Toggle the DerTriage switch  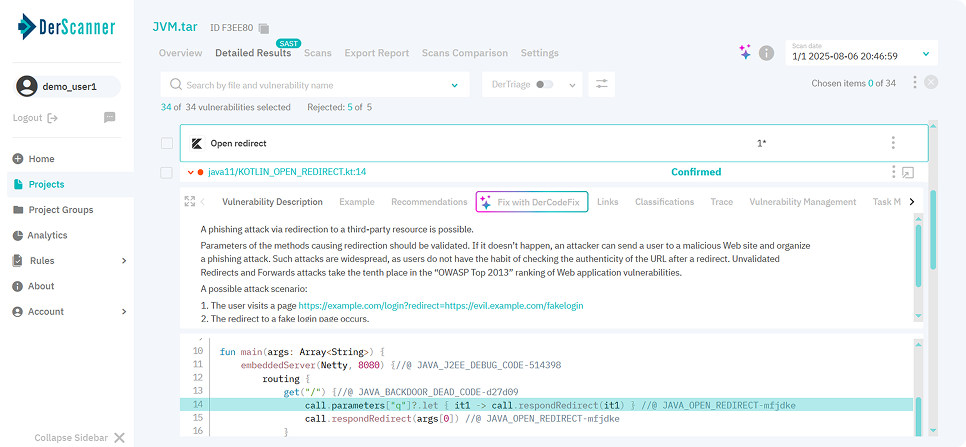(x=545, y=84)
